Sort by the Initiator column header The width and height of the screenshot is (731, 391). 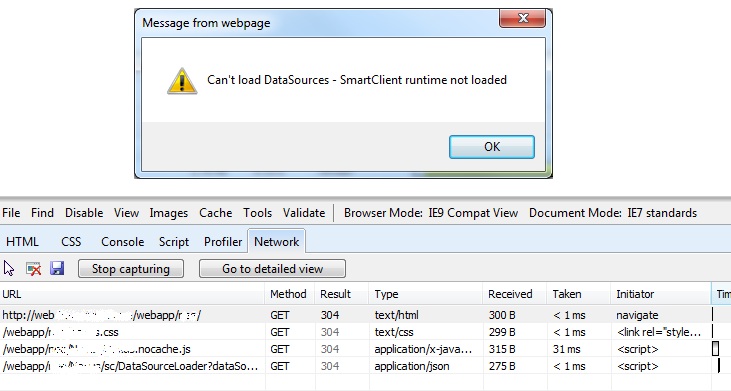[661, 294]
